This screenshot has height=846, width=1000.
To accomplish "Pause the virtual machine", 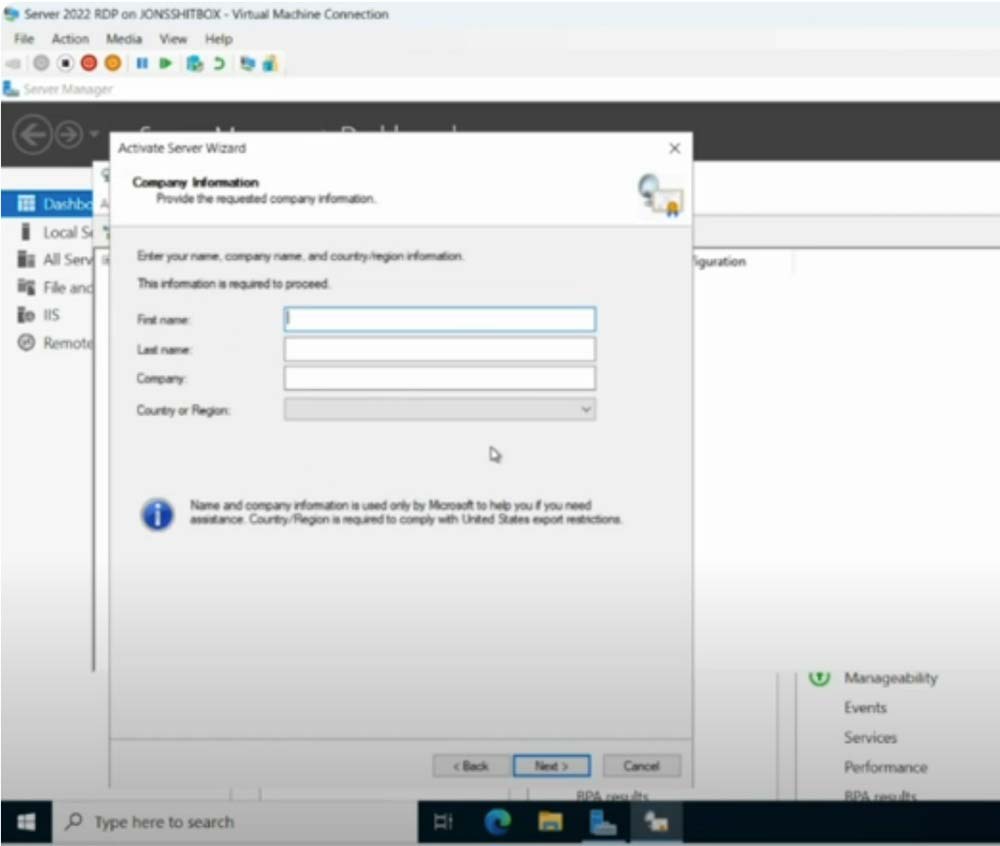I will click(142, 63).
